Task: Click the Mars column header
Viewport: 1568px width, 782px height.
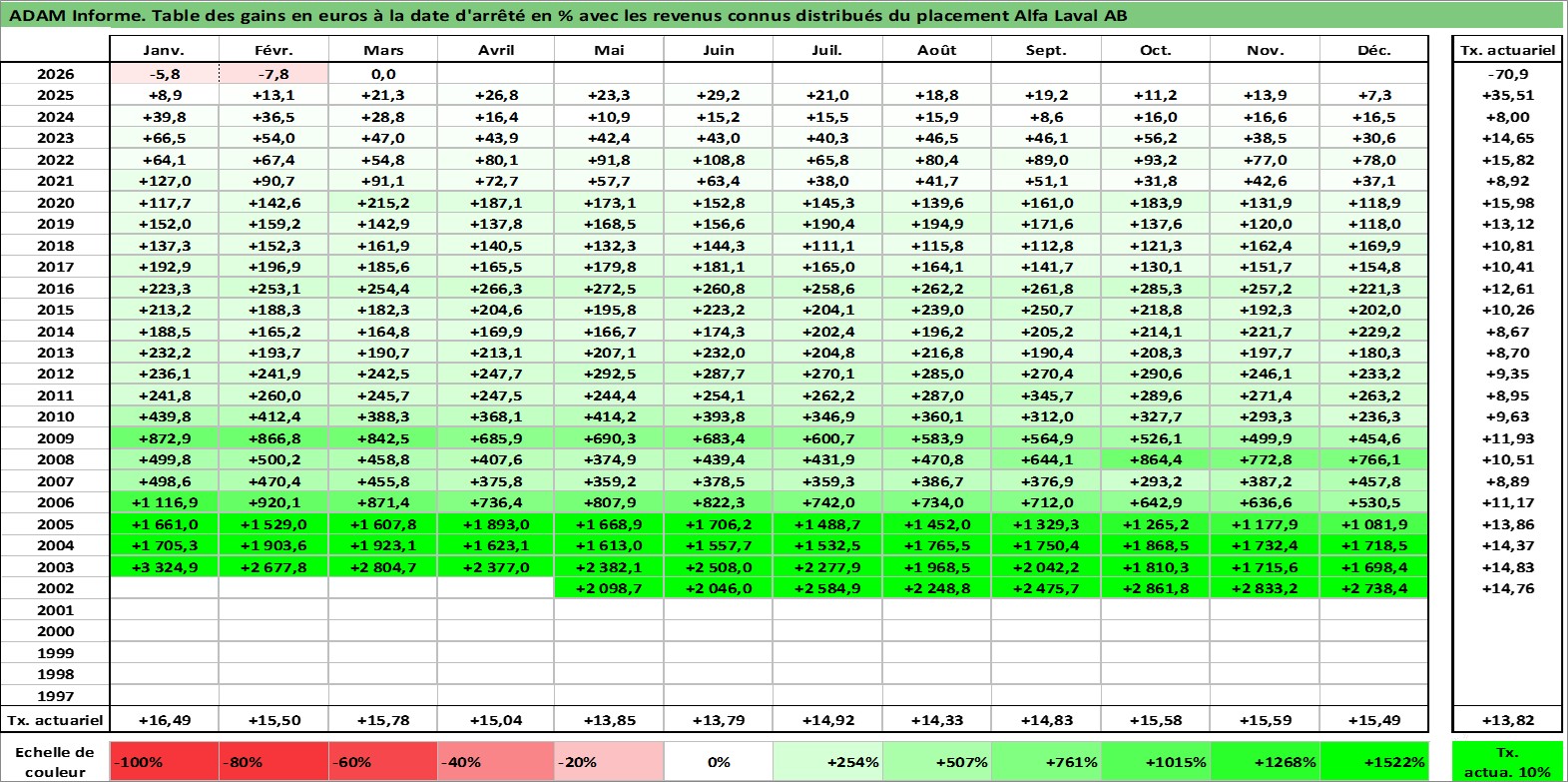Action: coord(383,50)
